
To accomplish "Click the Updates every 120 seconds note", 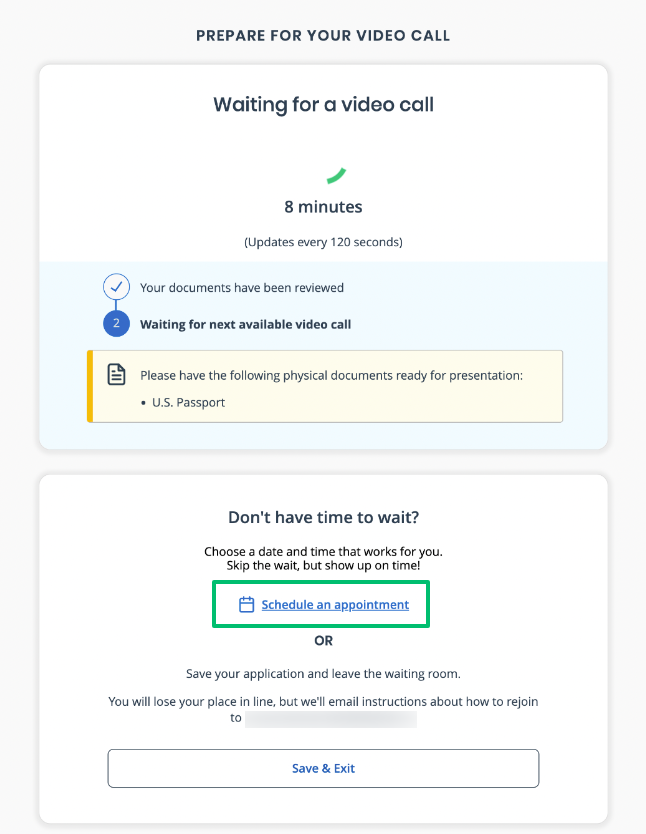I will pos(323,243).
